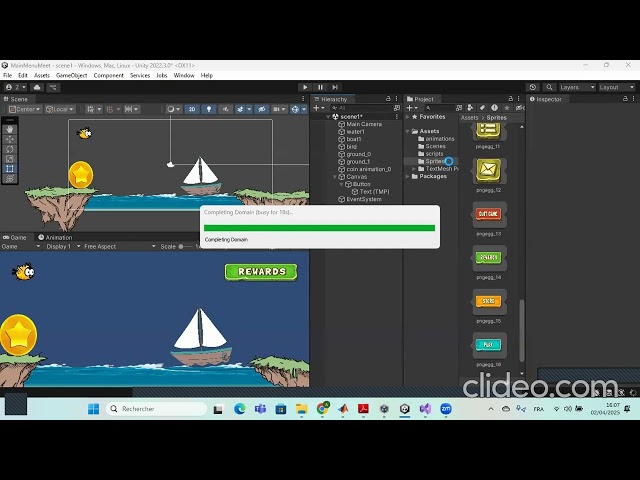The height and width of the screenshot is (480, 640).
Task: Toggle Scene audio mute button
Action: point(225,109)
